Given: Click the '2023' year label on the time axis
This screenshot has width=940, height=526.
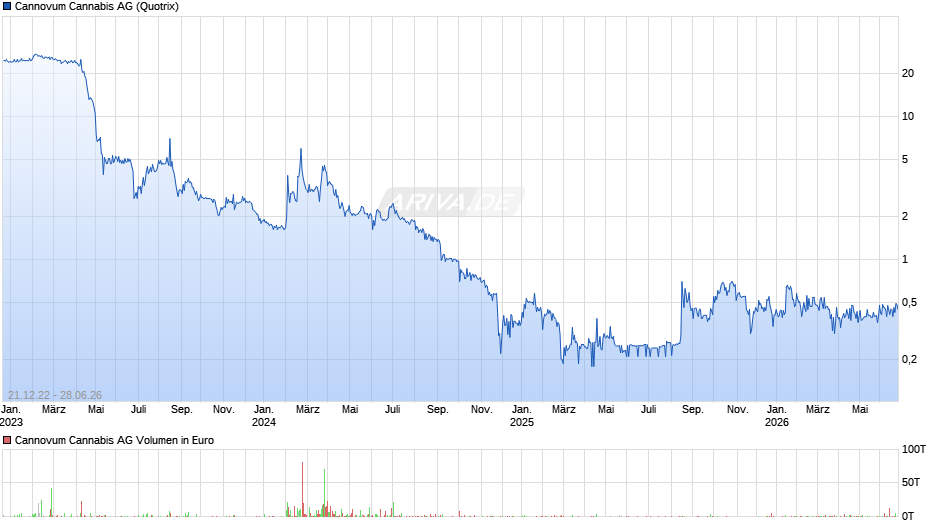Looking at the screenshot, I should 11,422.
